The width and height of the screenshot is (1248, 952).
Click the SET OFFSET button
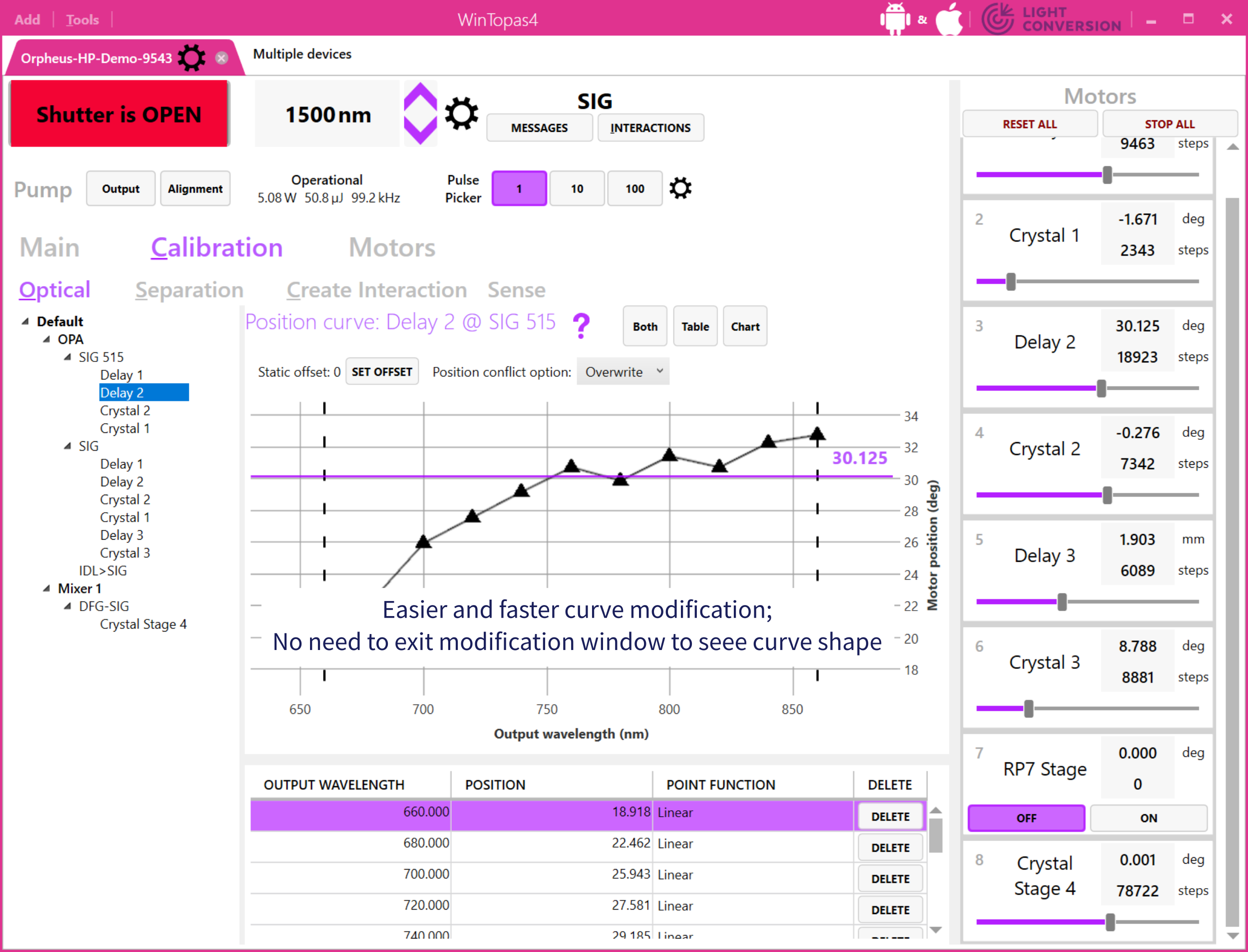[382, 372]
